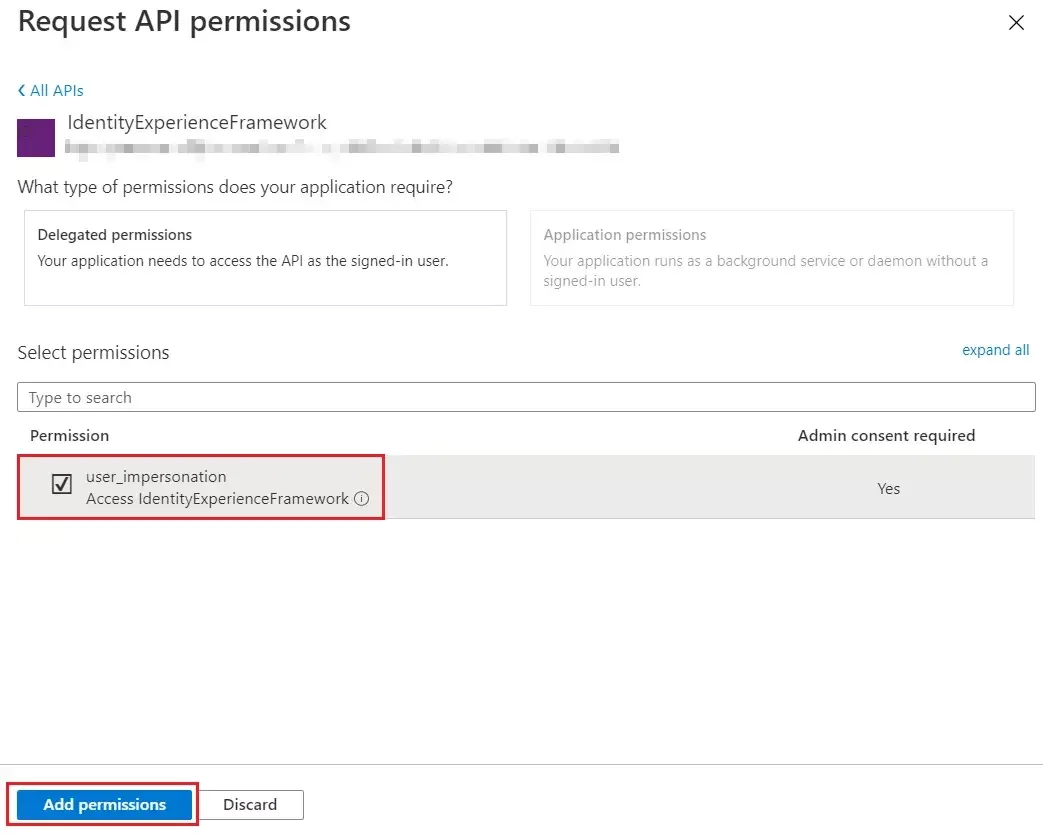Select the Application permissions card
Screen dimensions: 1043x835
pyautogui.click(x=770, y=258)
